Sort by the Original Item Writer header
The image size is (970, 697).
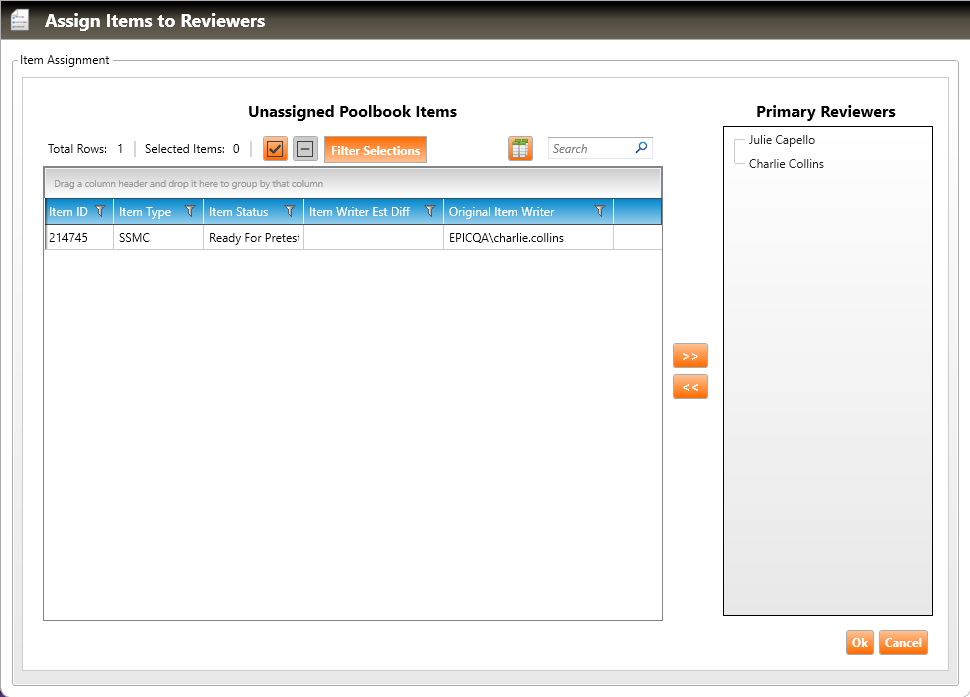pos(501,212)
